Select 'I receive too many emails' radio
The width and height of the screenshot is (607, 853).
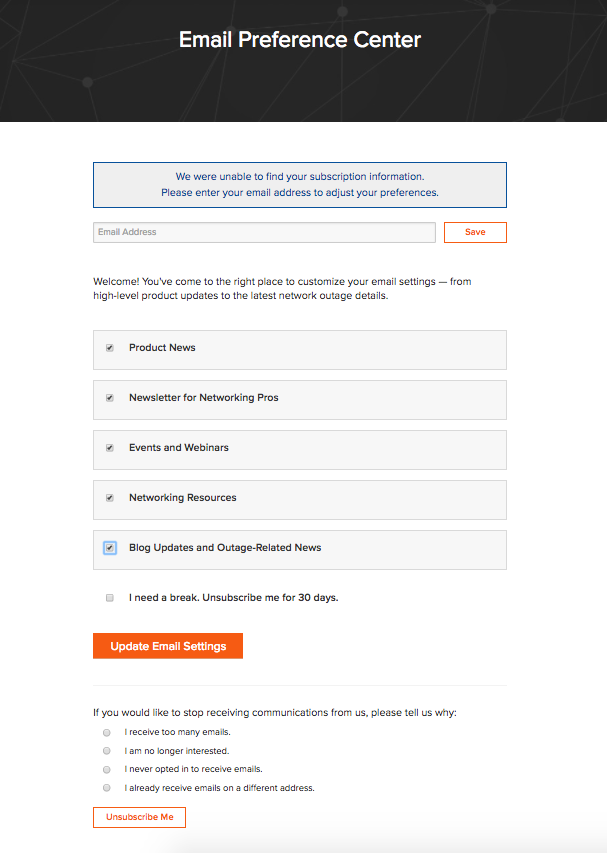tap(107, 732)
